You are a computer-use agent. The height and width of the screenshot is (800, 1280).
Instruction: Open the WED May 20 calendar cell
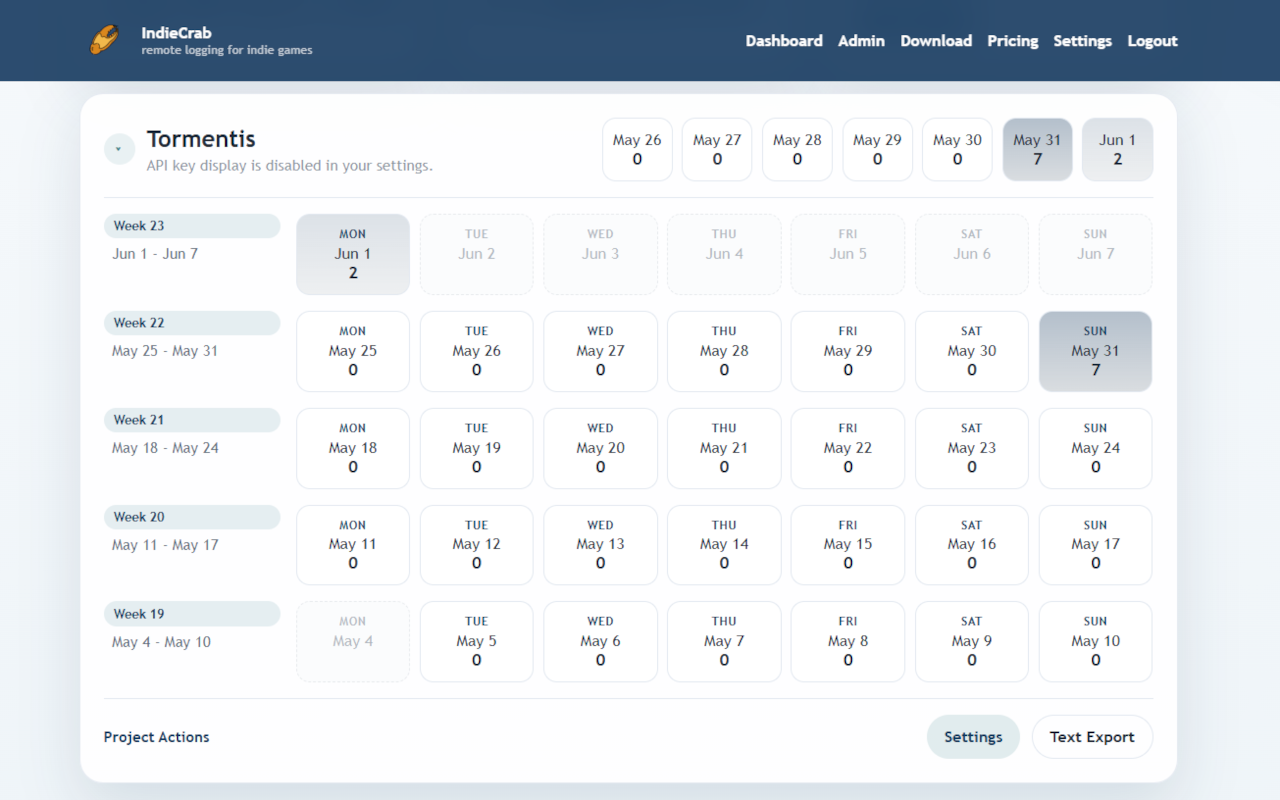click(x=600, y=448)
